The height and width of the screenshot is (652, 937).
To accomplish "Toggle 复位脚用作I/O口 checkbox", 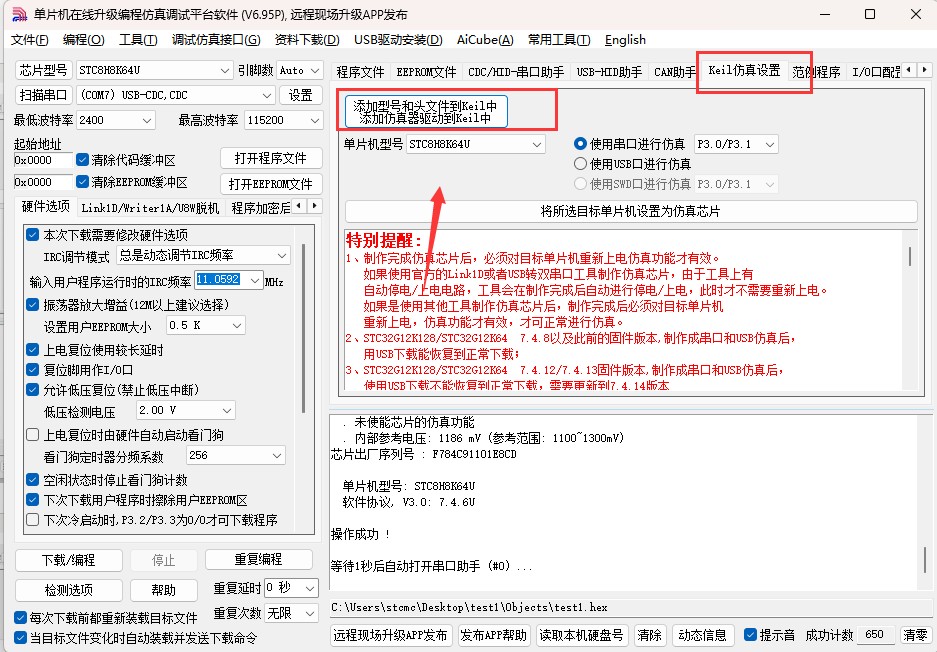I will click(32, 370).
